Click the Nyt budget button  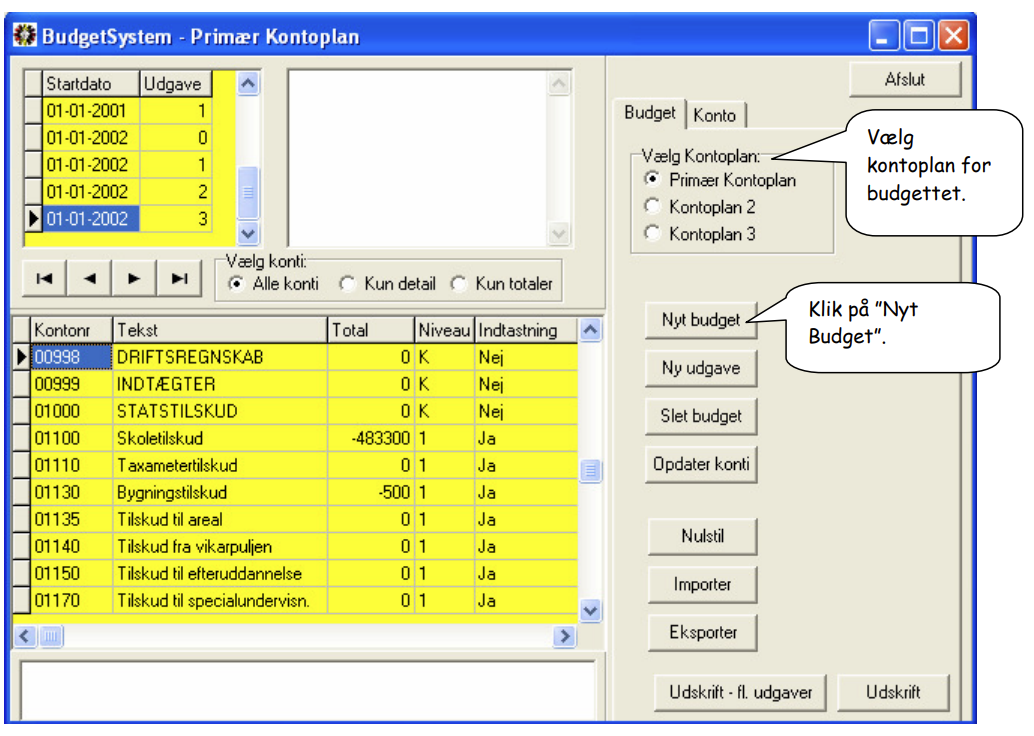point(701,320)
